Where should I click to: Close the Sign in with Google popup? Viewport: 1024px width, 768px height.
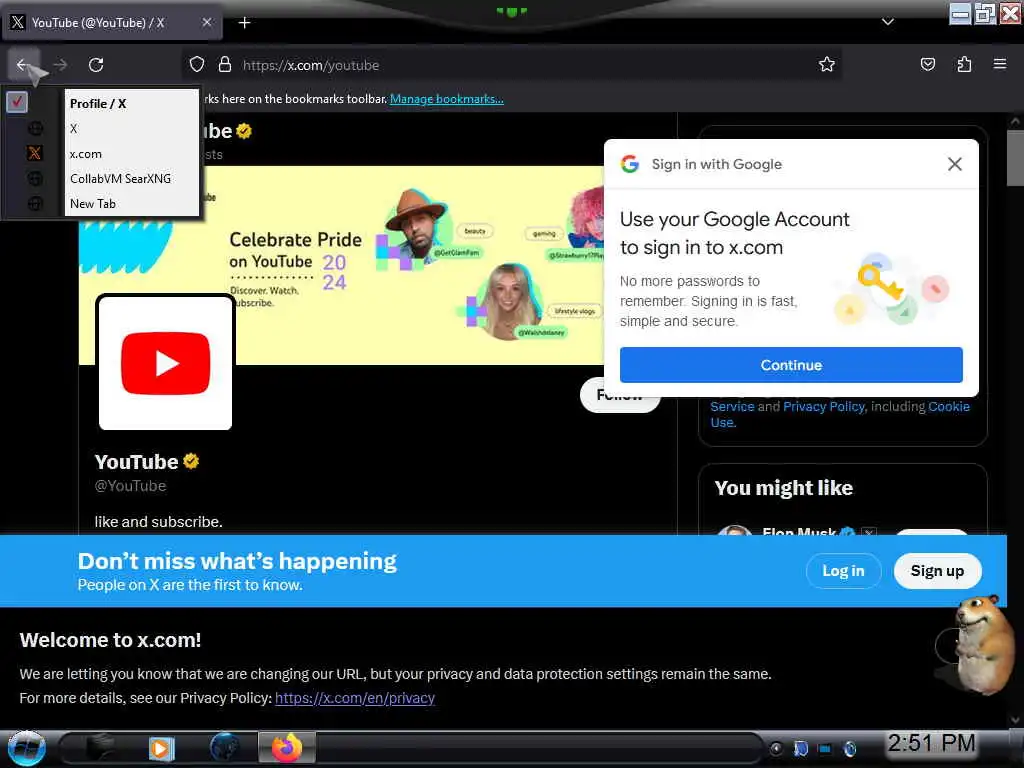point(954,164)
